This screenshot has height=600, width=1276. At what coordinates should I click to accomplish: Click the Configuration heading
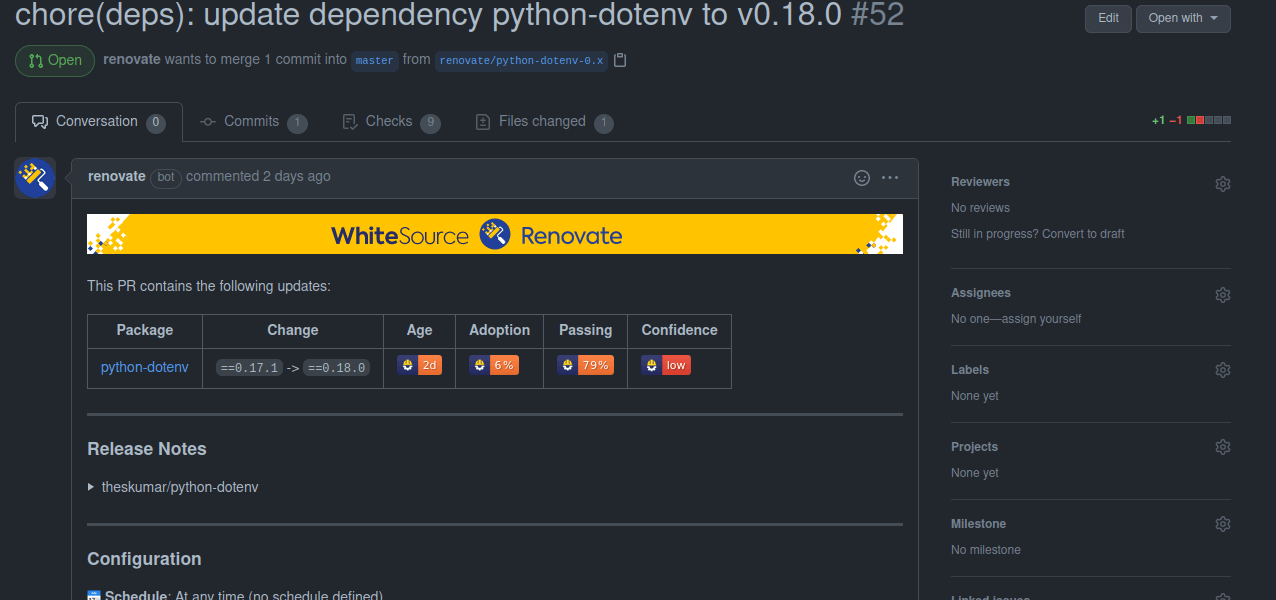[144, 559]
